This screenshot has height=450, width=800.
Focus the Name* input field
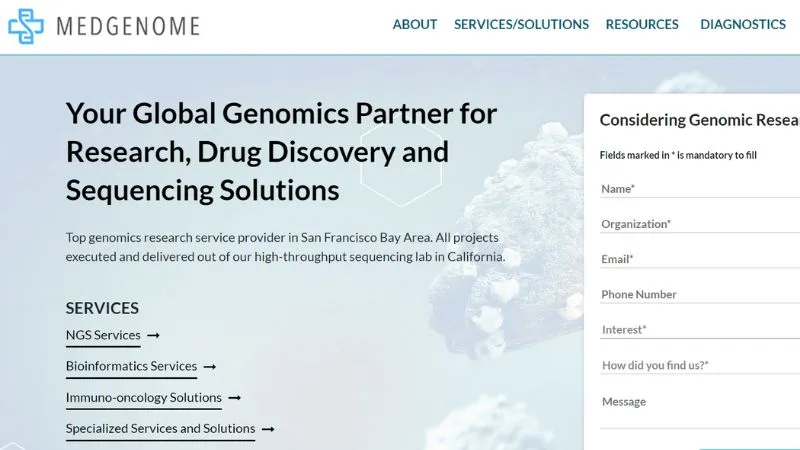(700, 189)
